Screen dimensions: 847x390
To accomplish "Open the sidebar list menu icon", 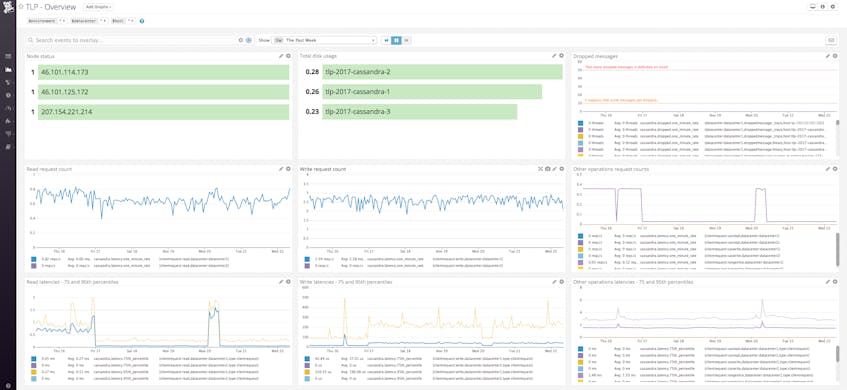I will coord(8,56).
